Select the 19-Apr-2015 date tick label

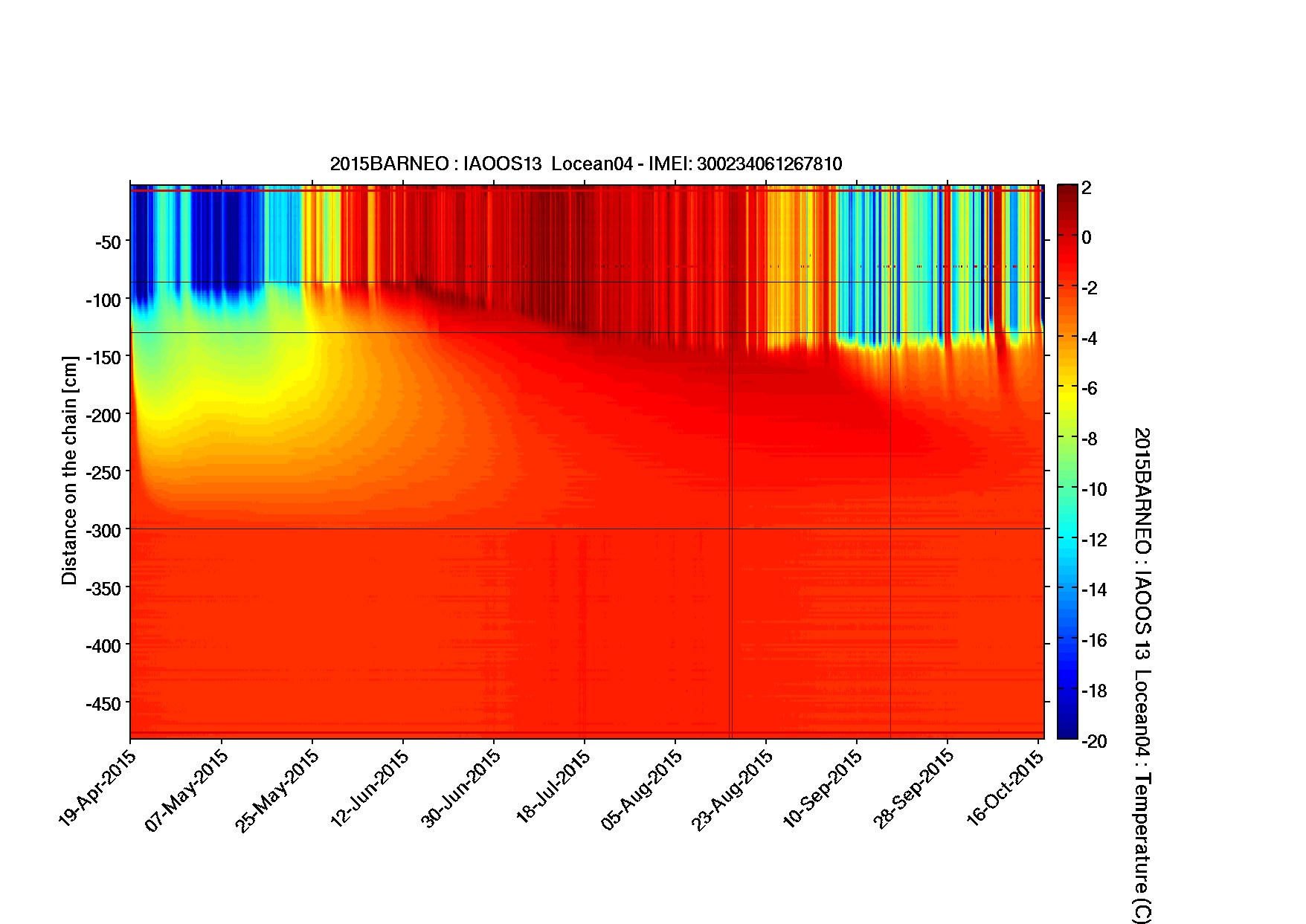97,788
